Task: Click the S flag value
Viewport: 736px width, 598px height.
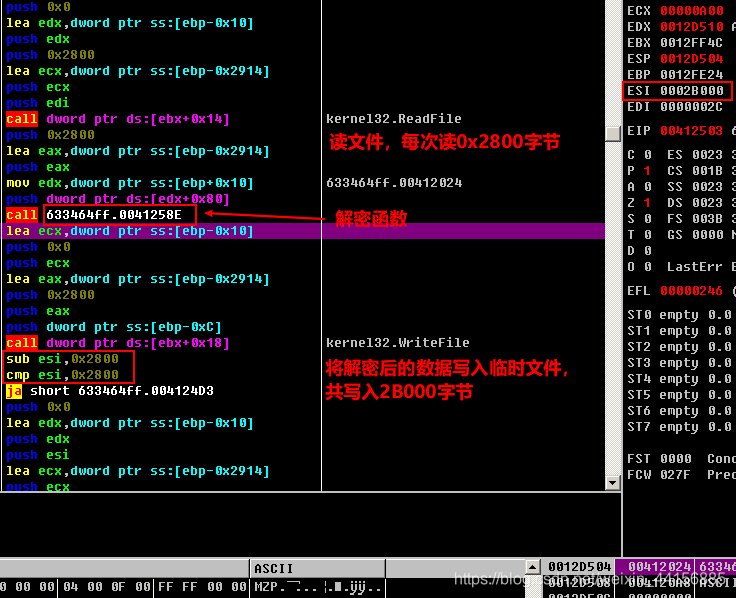Action: [648, 218]
